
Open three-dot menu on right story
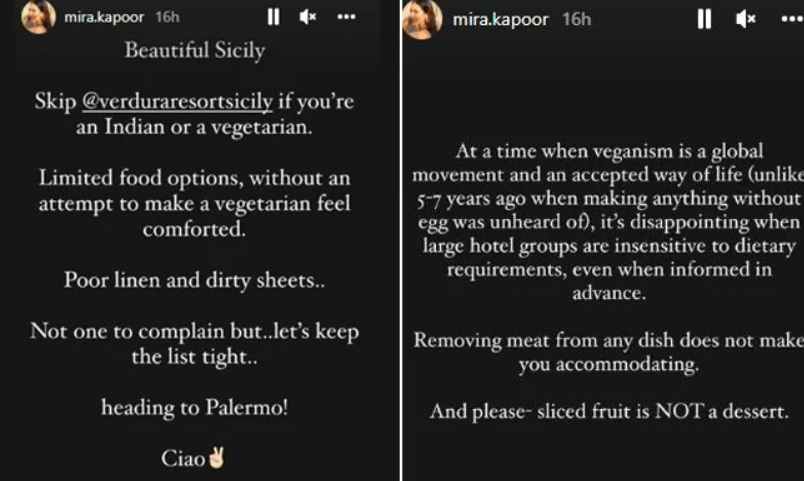[x=791, y=18]
